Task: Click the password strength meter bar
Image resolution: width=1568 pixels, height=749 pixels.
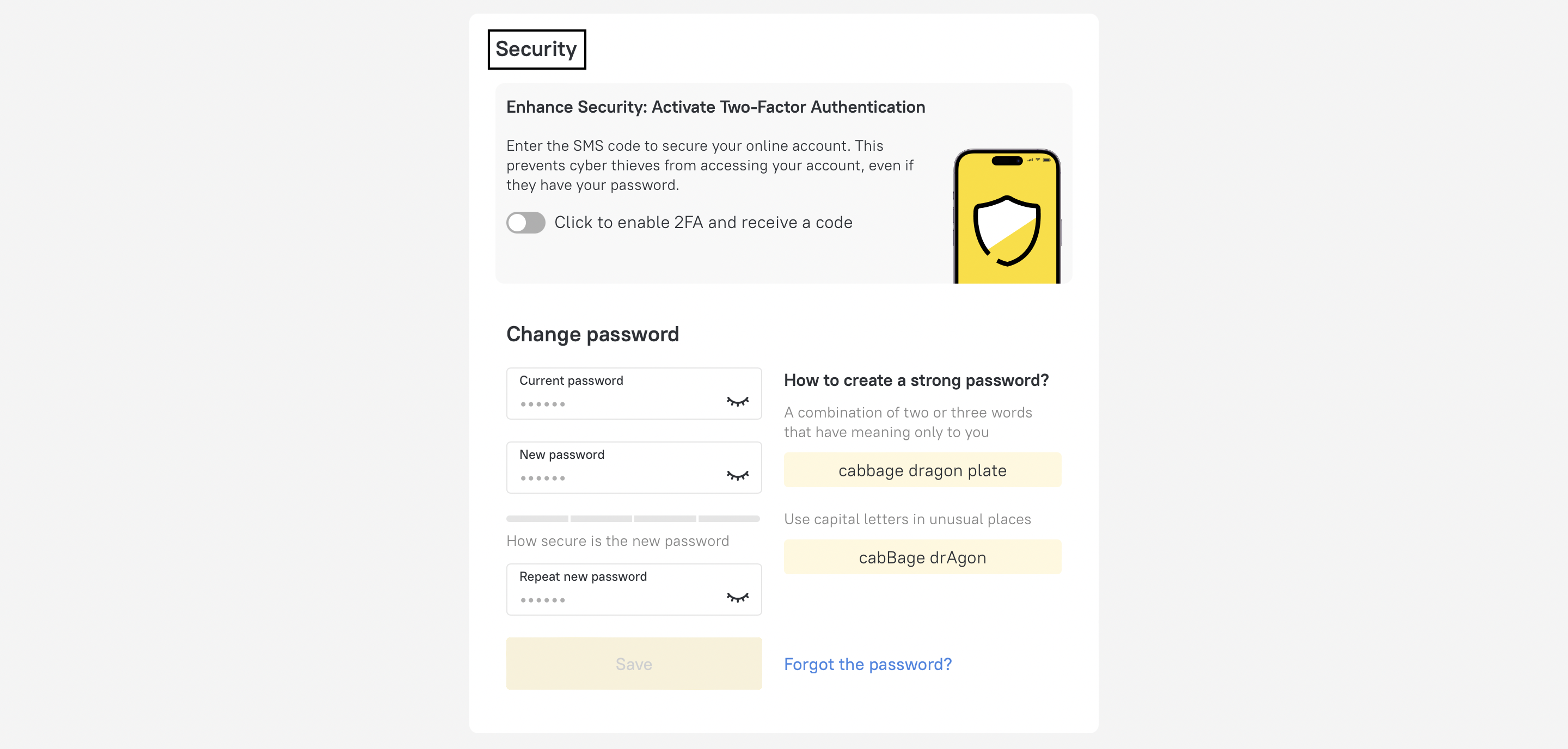Action: (633, 518)
